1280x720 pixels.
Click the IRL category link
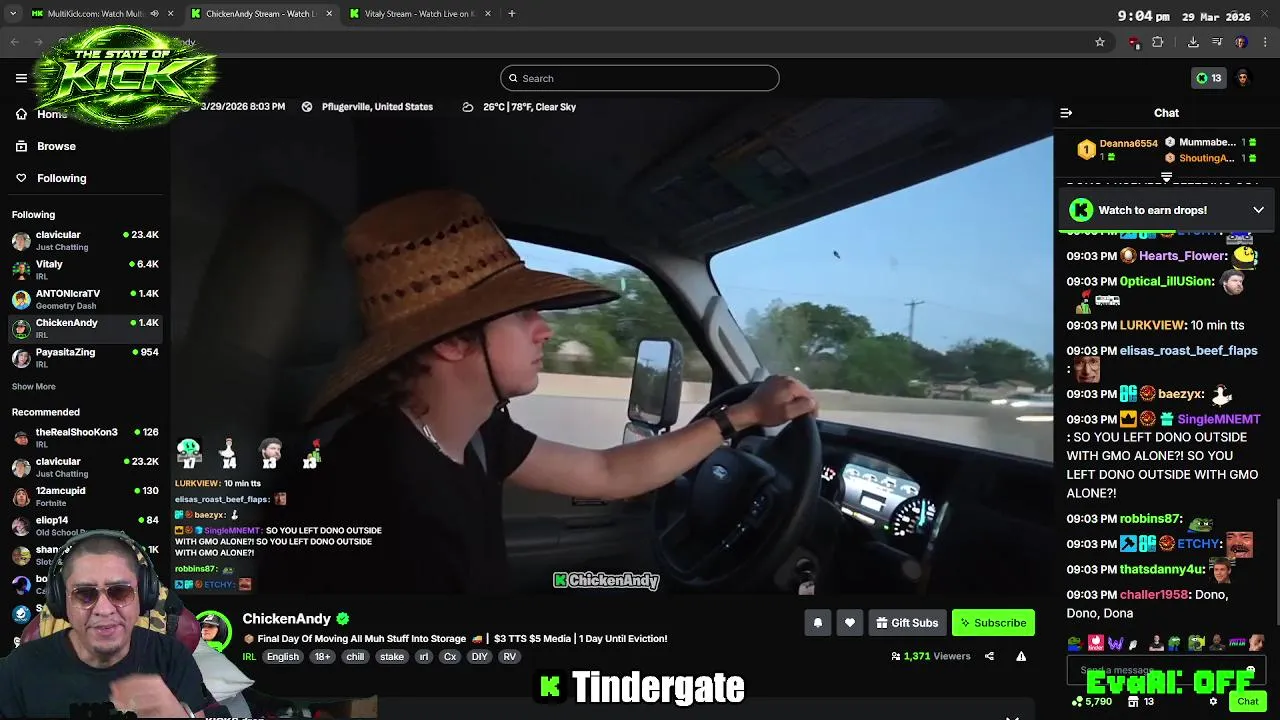249,657
